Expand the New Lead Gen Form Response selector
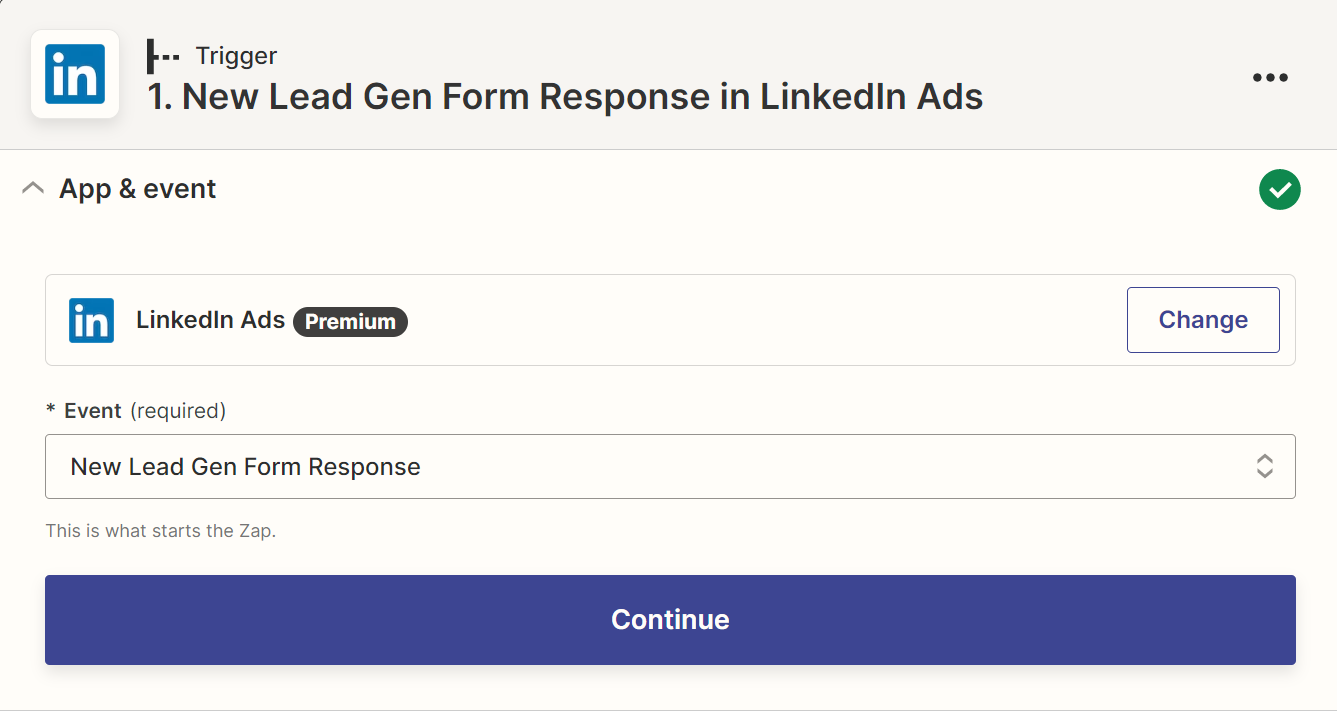This screenshot has width=1337, height=711. [670, 466]
